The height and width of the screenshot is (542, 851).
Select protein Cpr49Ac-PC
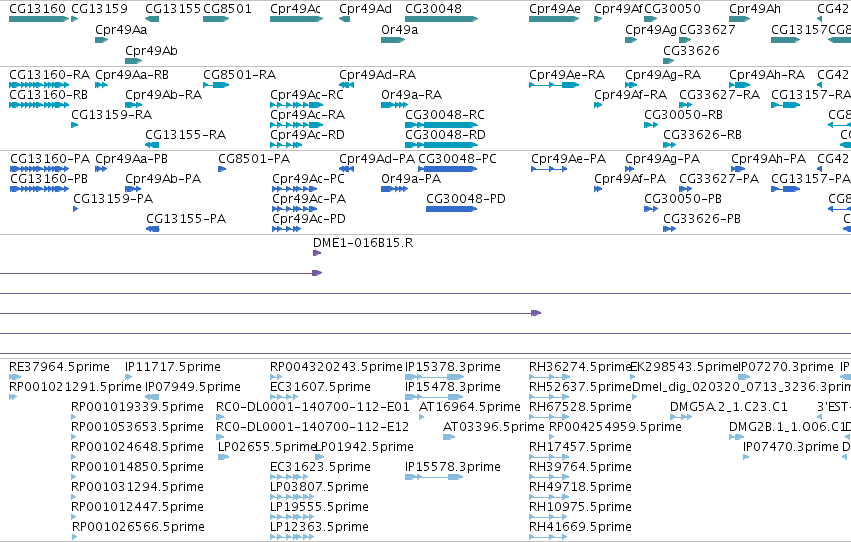click(x=308, y=179)
